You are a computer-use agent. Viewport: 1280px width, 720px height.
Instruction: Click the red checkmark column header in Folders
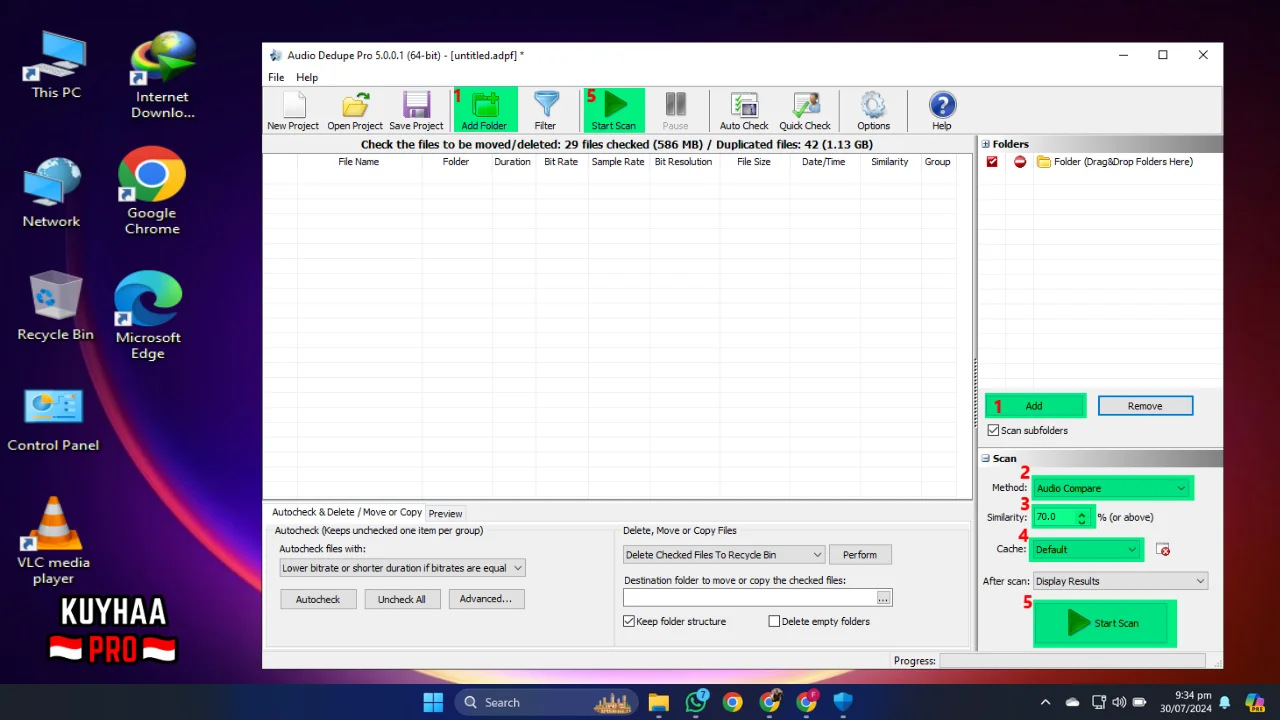pyautogui.click(x=992, y=161)
